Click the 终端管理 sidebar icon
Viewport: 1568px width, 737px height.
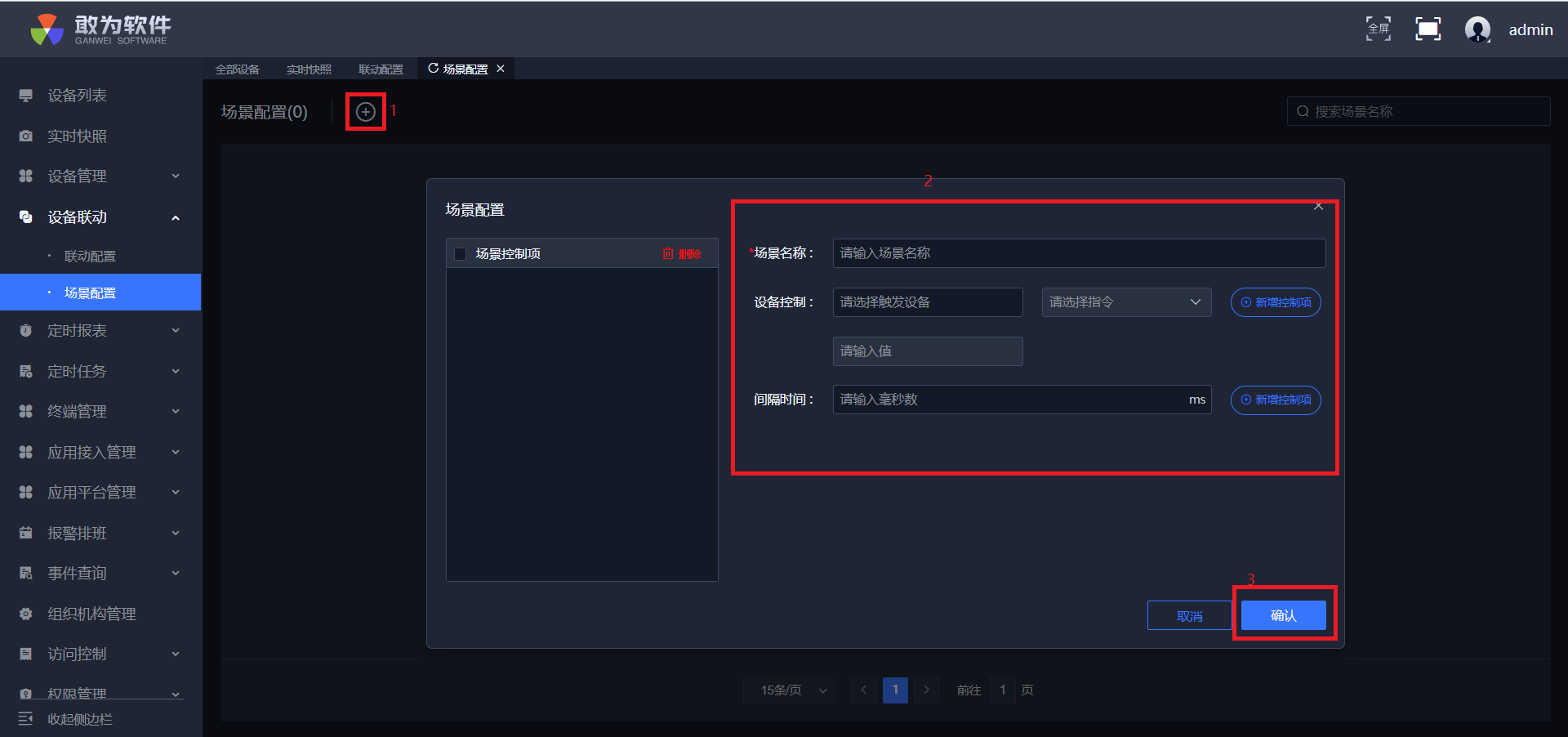26,412
